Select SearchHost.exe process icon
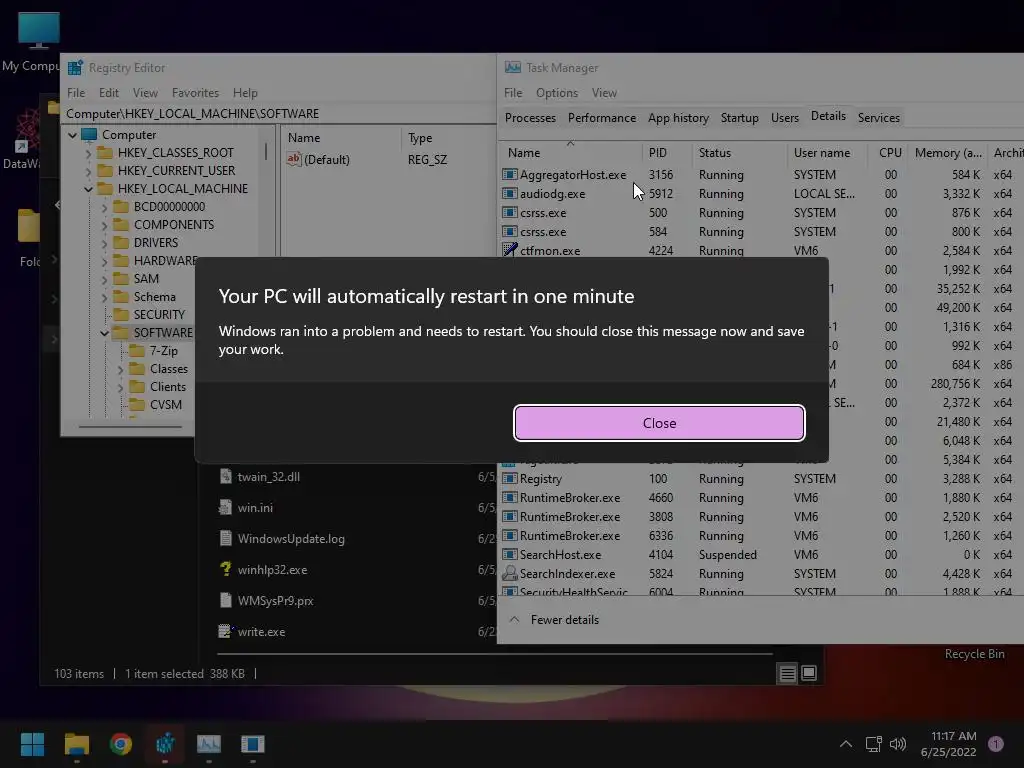The height and width of the screenshot is (768, 1024). (509, 554)
